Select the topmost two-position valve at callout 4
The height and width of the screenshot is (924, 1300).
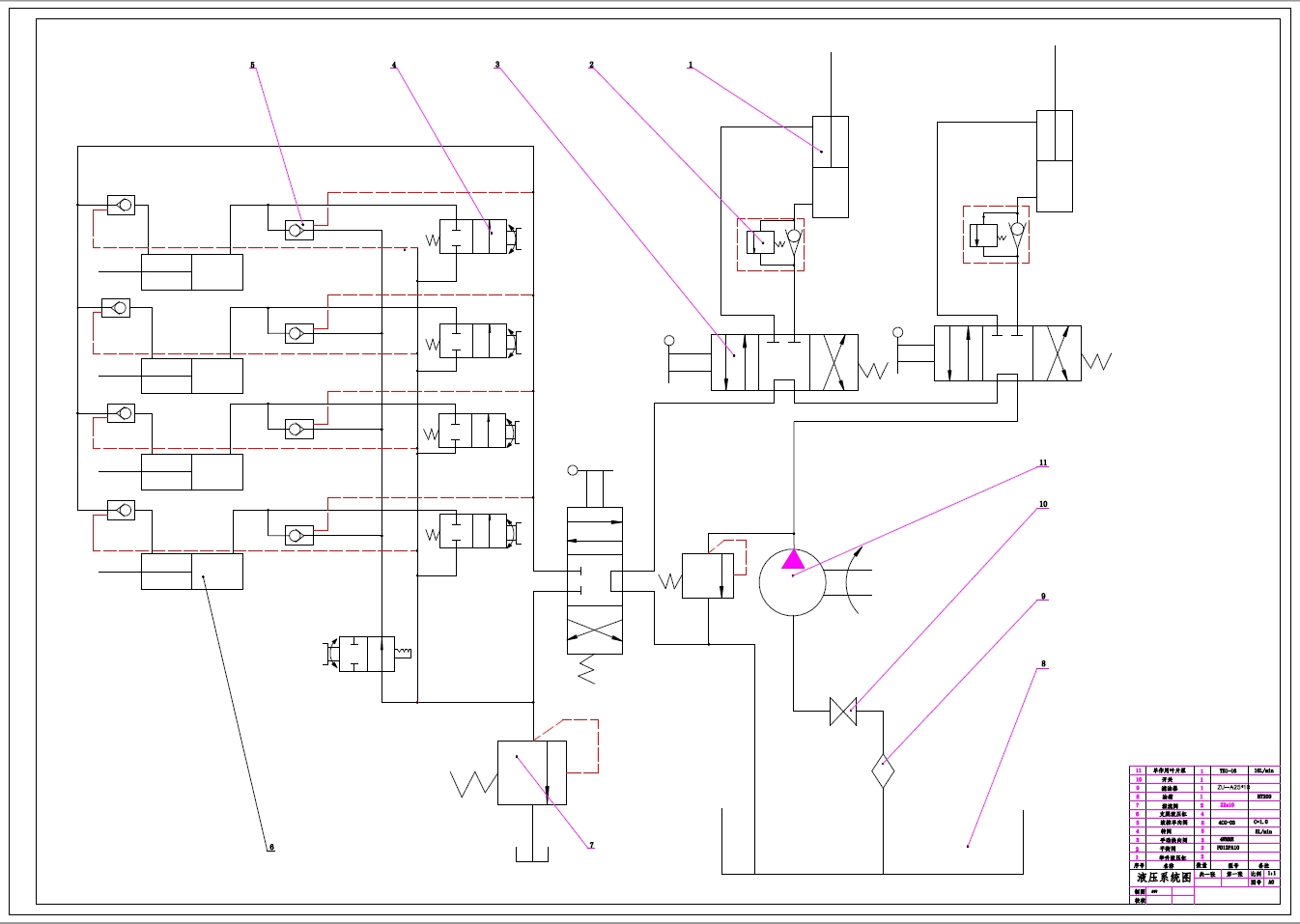point(473,237)
